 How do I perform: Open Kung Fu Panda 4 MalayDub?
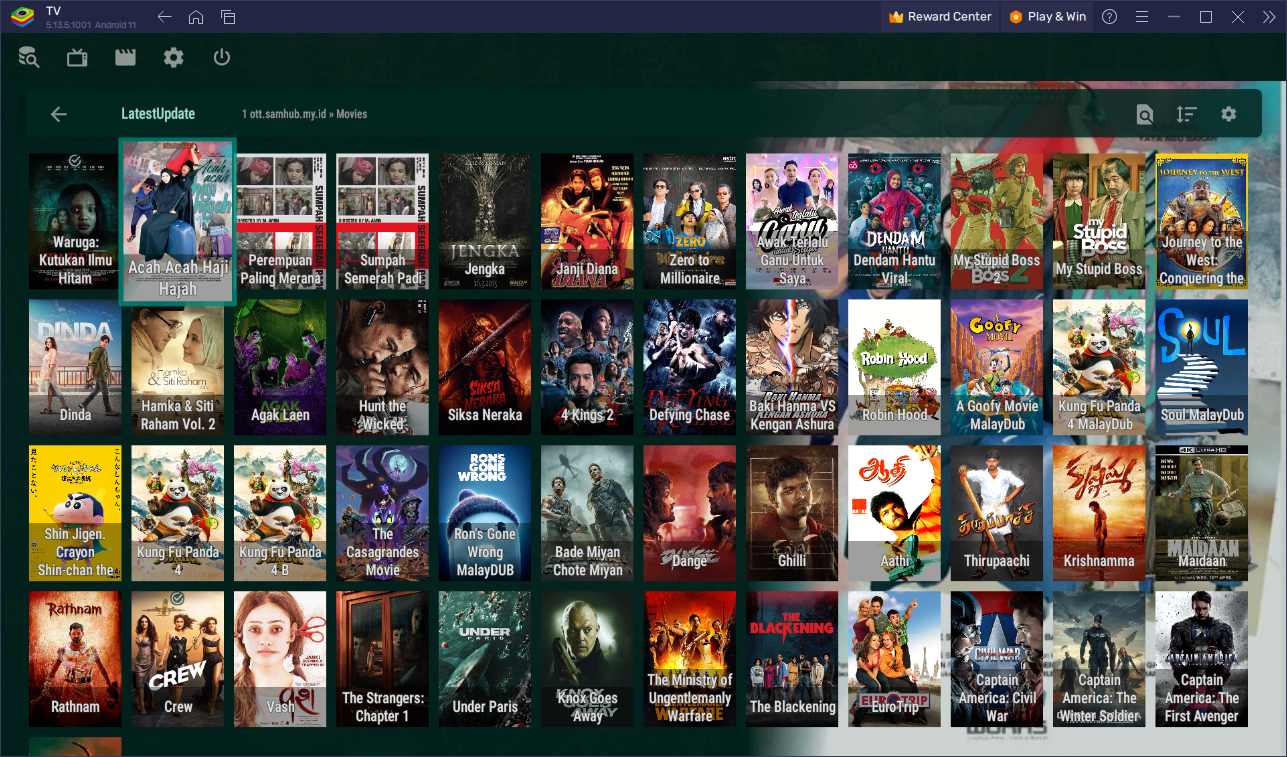tap(1099, 367)
